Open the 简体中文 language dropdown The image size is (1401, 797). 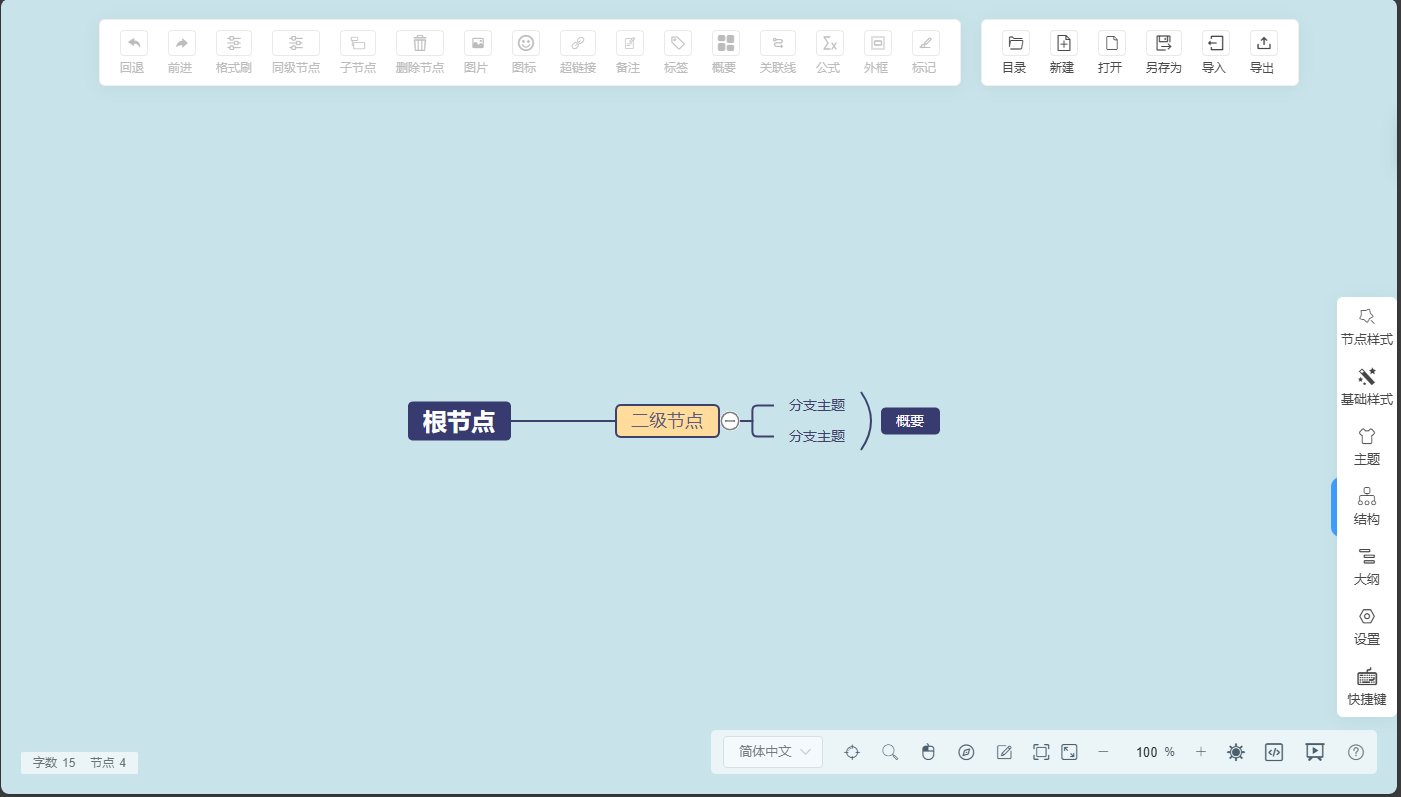pyautogui.click(x=773, y=752)
